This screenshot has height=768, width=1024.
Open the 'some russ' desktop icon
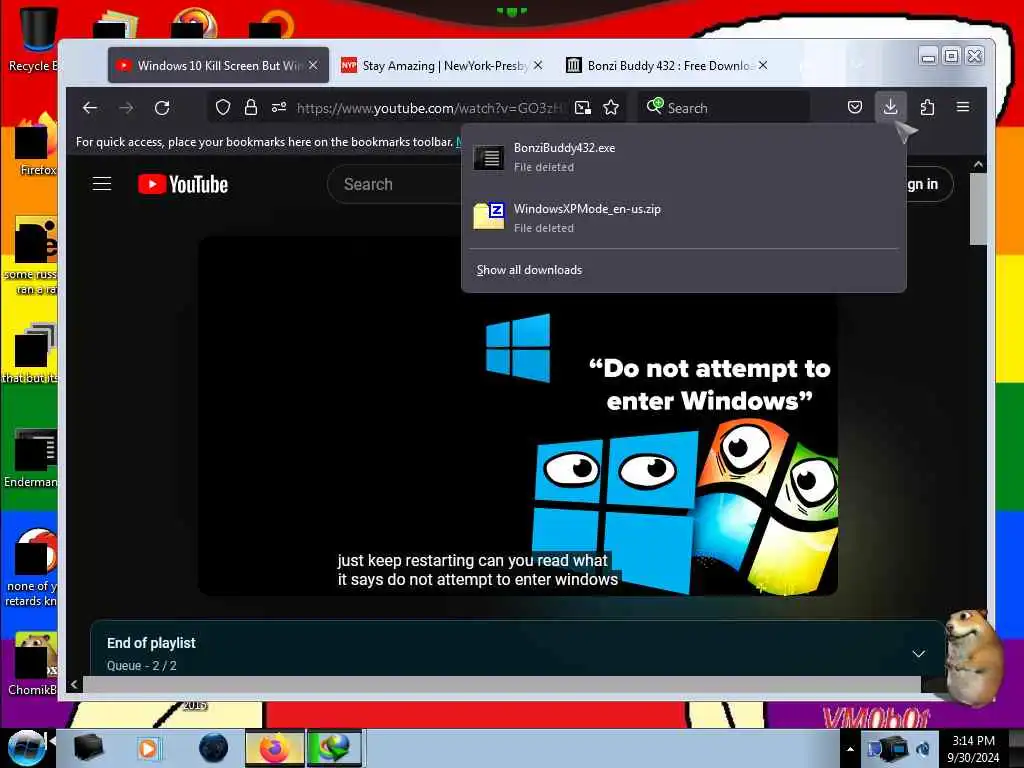33,256
